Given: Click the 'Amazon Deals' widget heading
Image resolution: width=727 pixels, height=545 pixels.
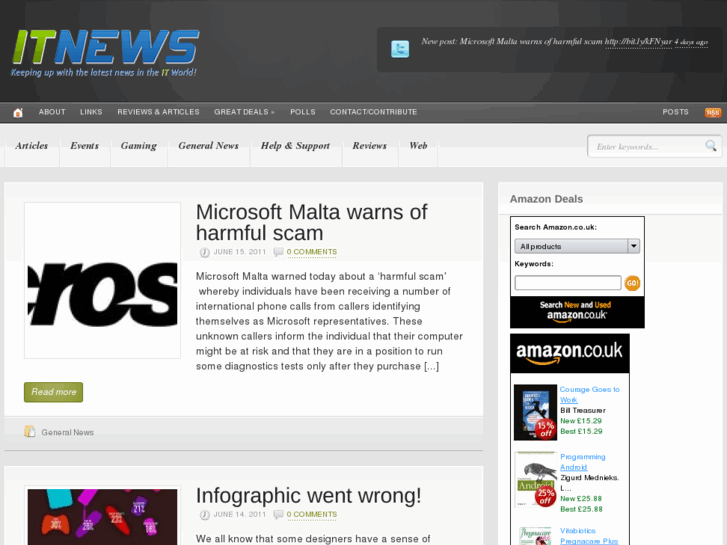Looking at the screenshot, I should coord(546,199).
